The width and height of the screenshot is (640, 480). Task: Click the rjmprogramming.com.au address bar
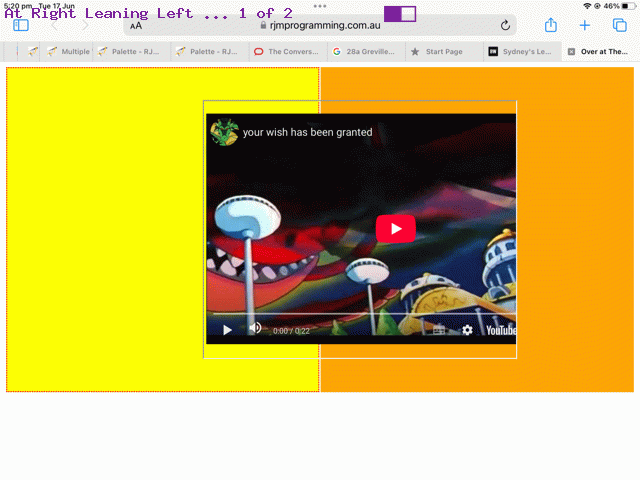[x=320, y=26]
